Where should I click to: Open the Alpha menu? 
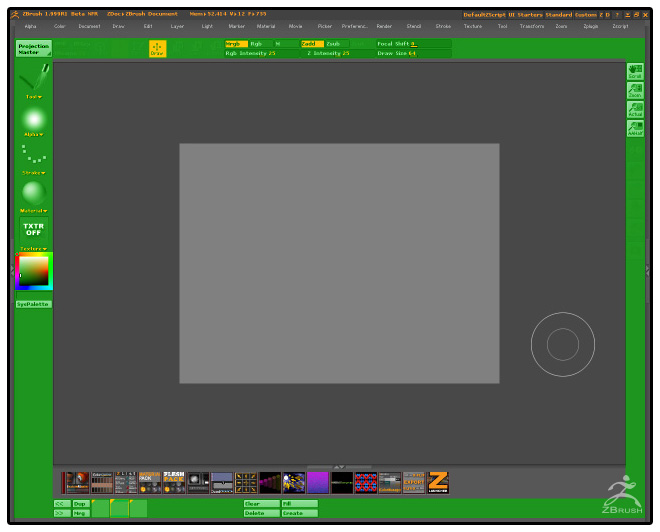(30, 26)
